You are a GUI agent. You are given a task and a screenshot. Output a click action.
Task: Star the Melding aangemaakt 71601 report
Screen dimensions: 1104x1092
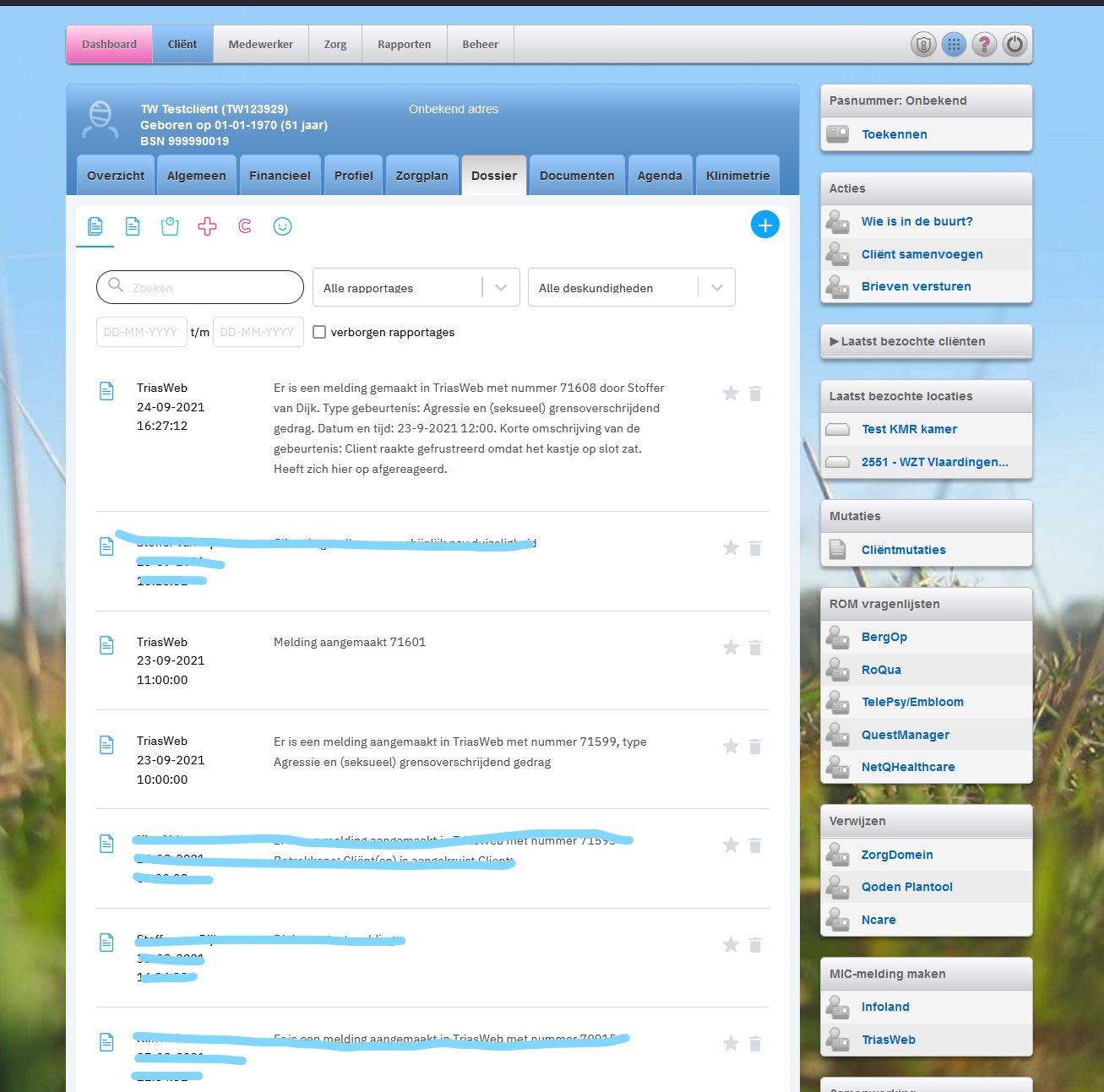[x=731, y=648]
